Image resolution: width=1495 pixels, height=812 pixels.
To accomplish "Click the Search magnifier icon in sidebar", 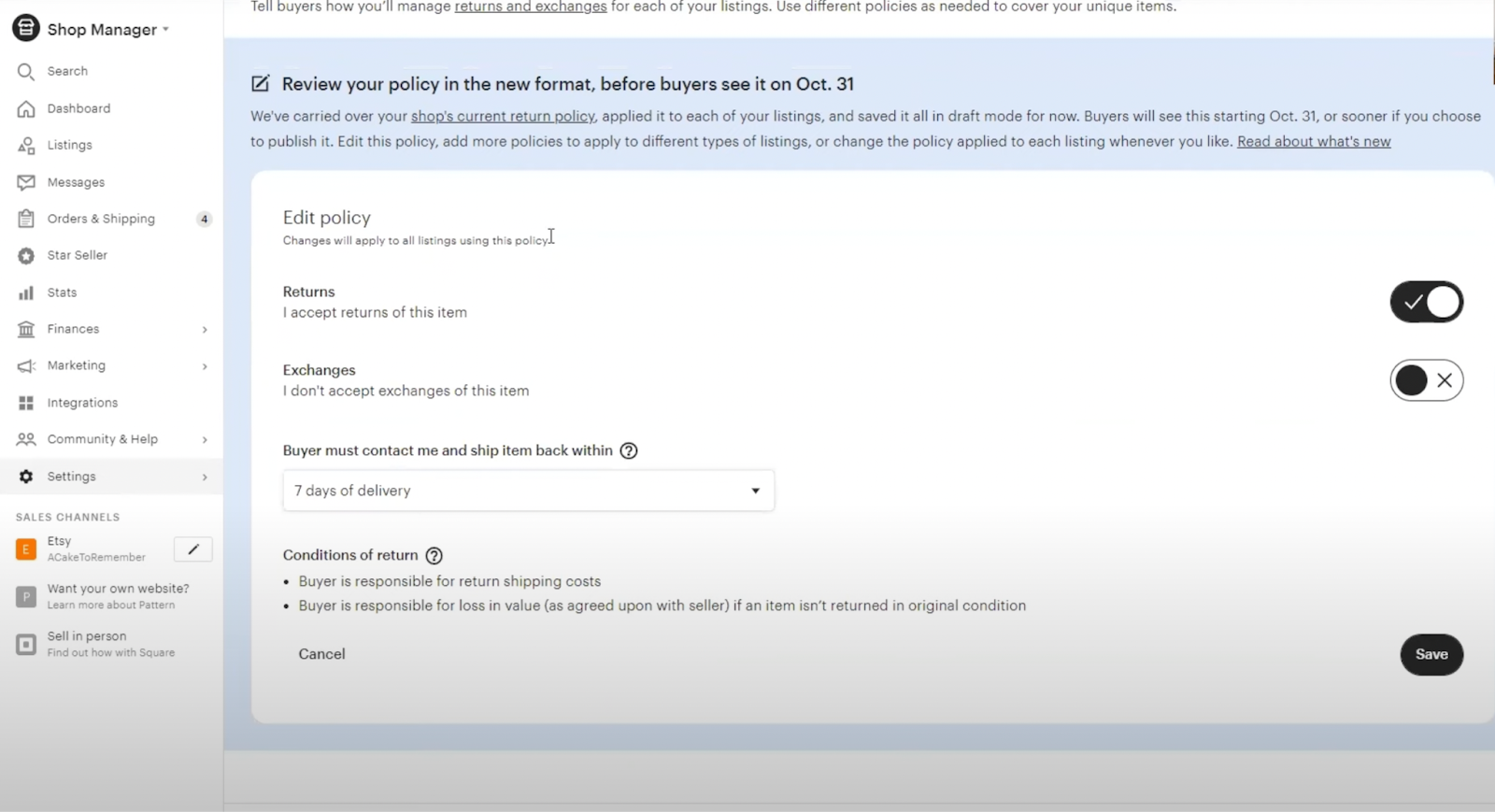I will pos(26,72).
